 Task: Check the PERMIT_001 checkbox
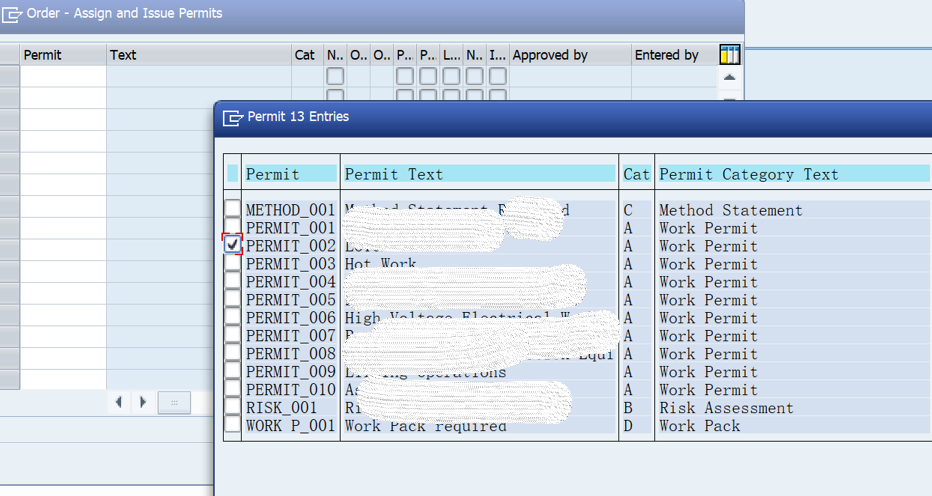[232, 227]
